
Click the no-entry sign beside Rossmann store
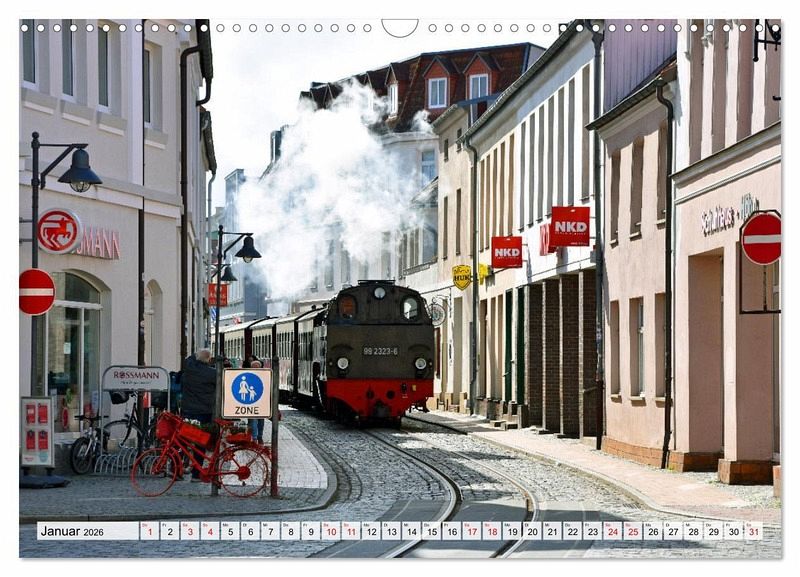point(37,292)
